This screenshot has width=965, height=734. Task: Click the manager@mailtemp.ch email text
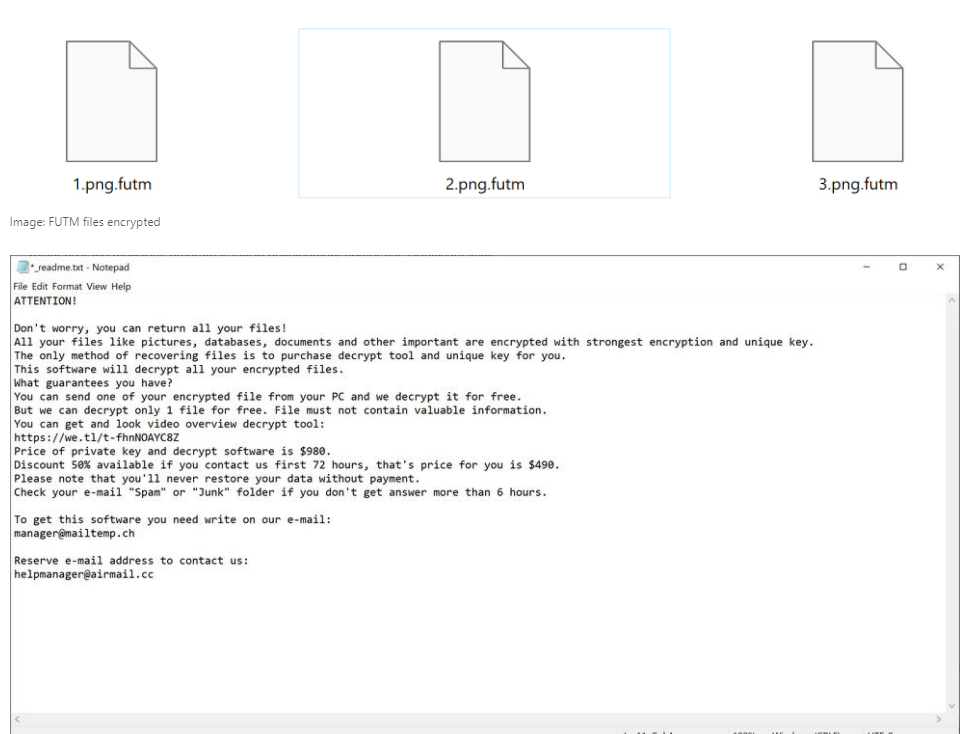click(x=74, y=533)
